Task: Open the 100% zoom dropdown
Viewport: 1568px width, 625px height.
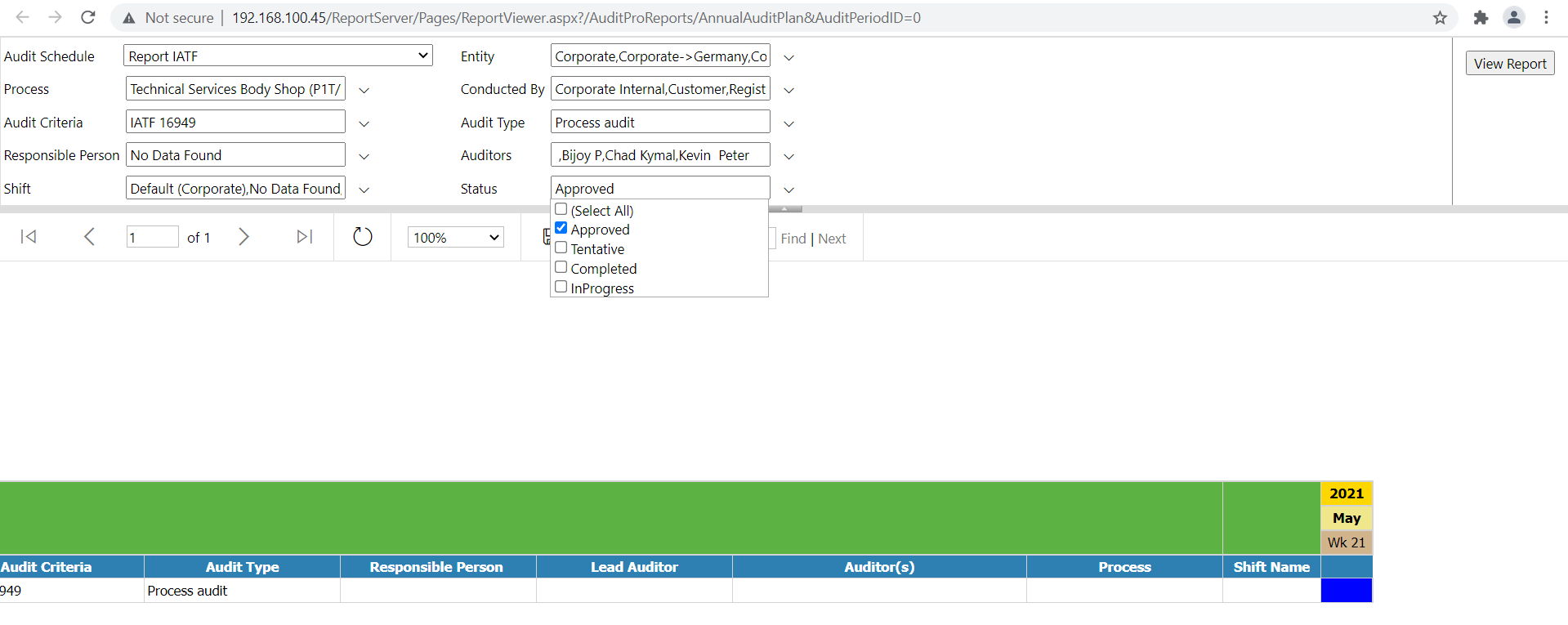Action: pyautogui.click(x=456, y=237)
